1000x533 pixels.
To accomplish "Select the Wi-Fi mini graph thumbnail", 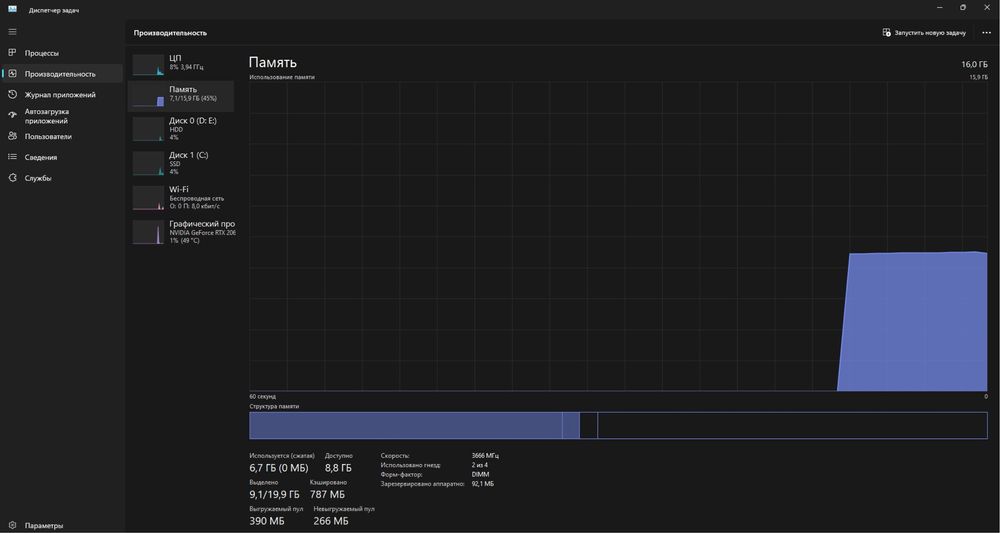I will pos(148,198).
